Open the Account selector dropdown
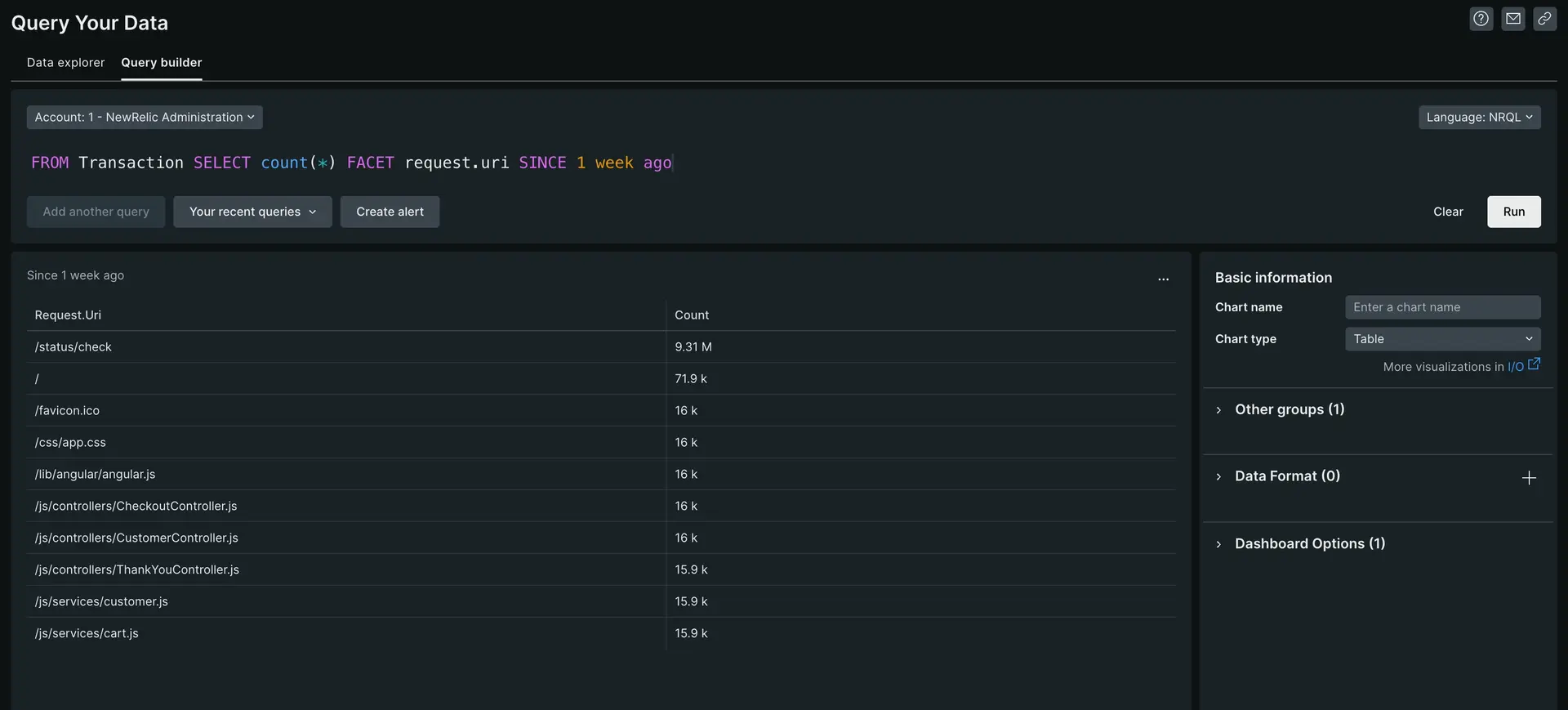The height and width of the screenshot is (710, 1568). tap(145, 118)
